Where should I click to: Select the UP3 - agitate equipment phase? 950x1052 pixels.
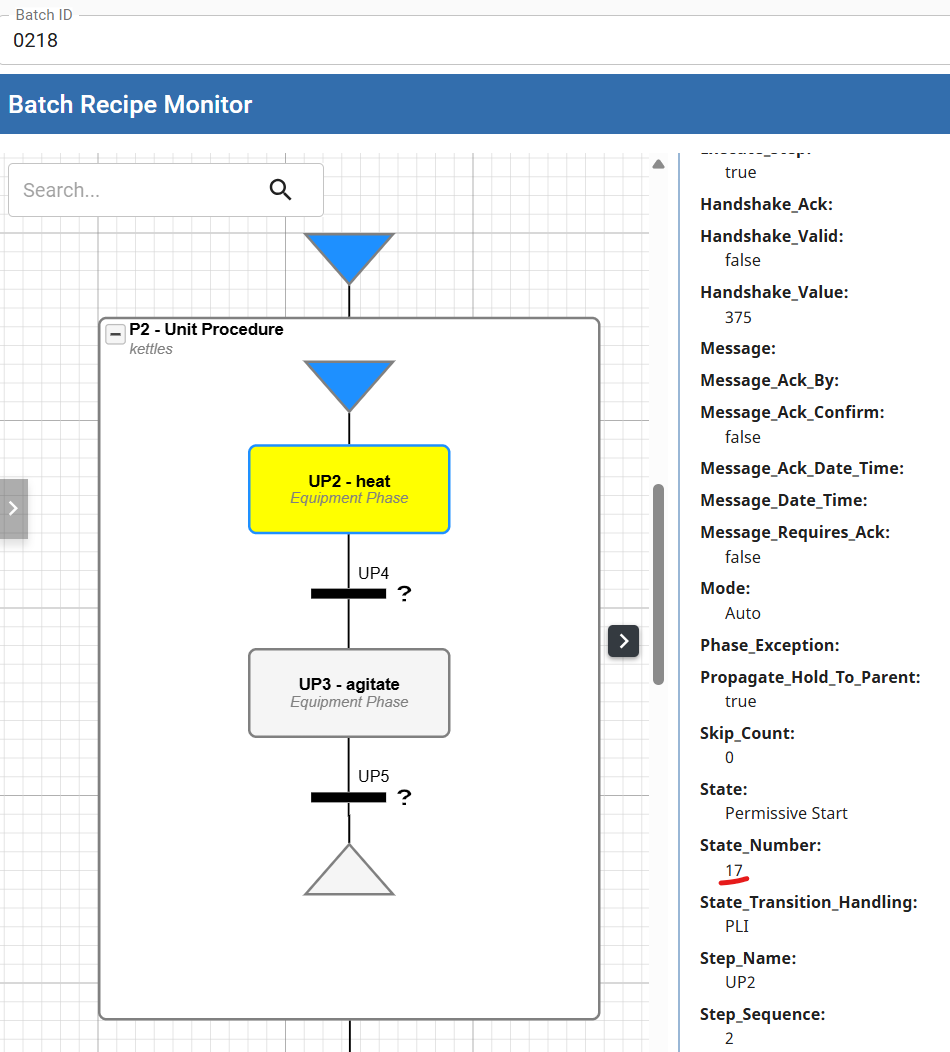(349, 693)
